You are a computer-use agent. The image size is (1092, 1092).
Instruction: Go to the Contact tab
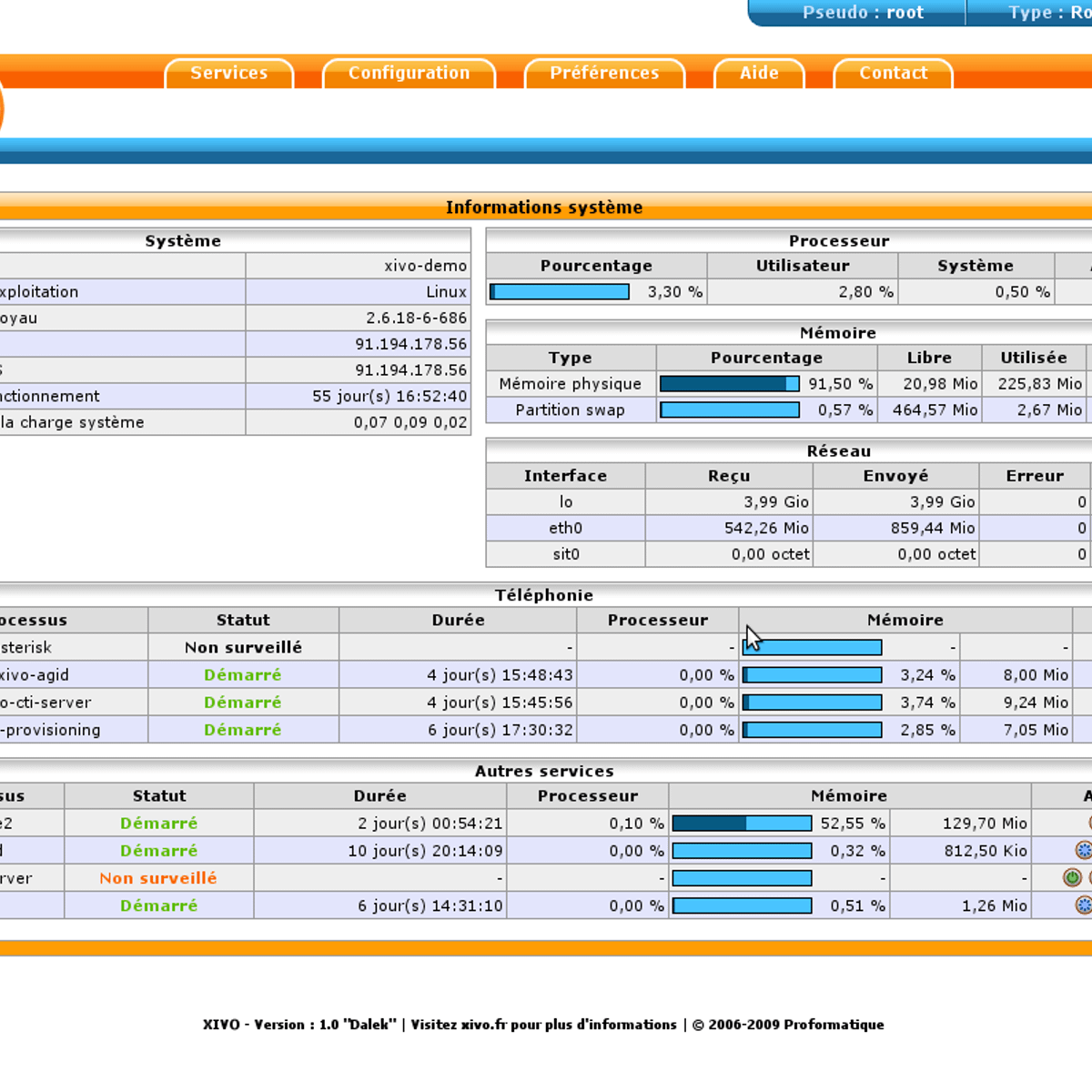click(x=893, y=74)
